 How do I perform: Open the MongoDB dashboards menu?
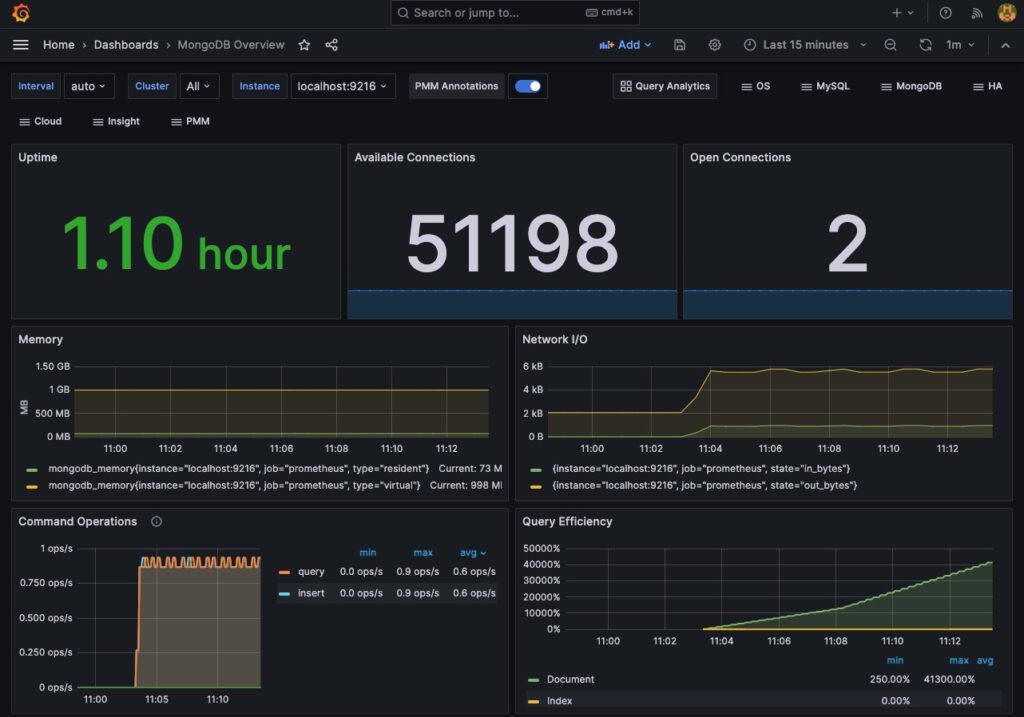pos(911,86)
